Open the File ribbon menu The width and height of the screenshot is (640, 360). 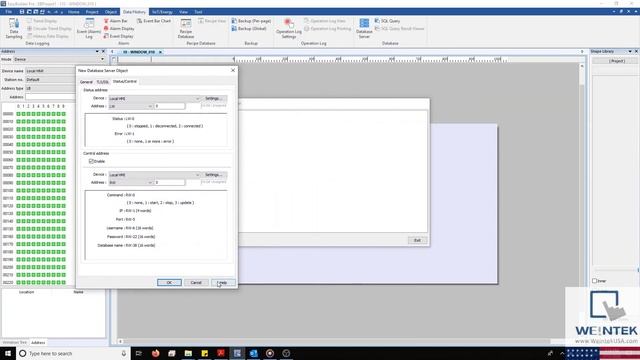click(x=9, y=12)
